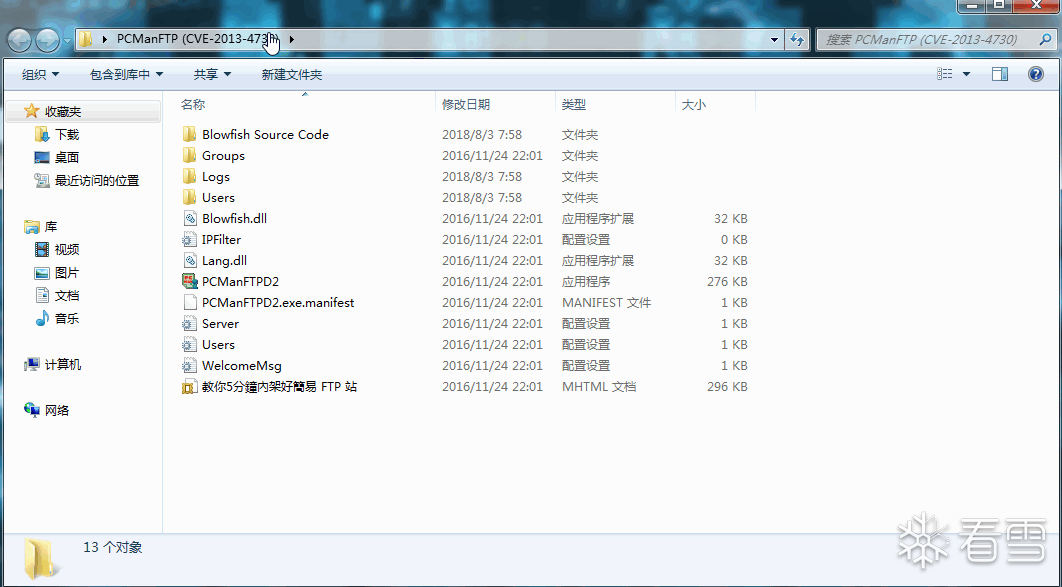Image resolution: width=1062 pixels, height=587 pixels.
Task: Click the file name WelcomeMsg
Action: [x=242, y=365]
